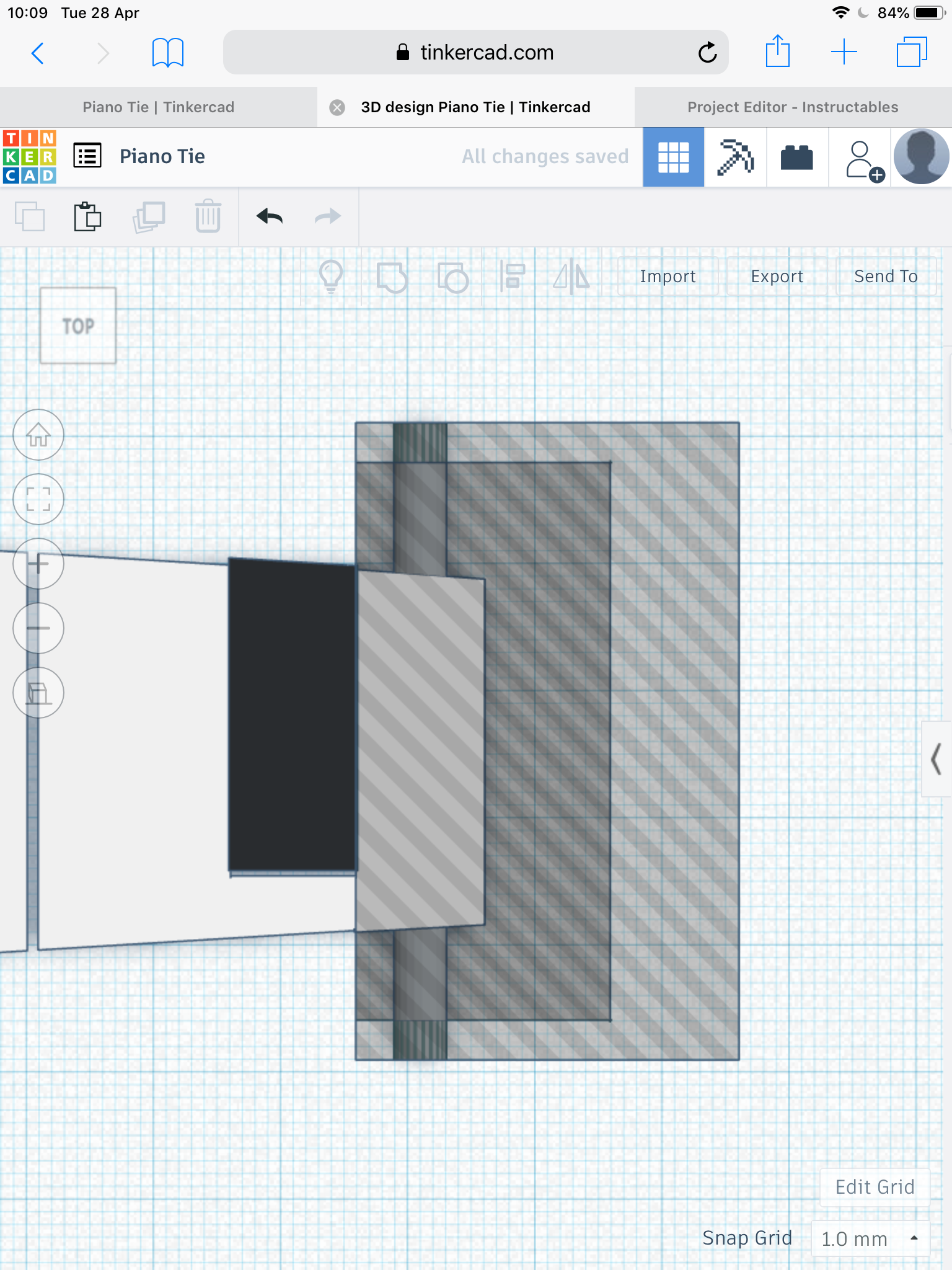Image resolution: width=952 pixels, height=1270 pixels.
Task: Tap the tinkercad.com address bar
Action: click(475, 53)
